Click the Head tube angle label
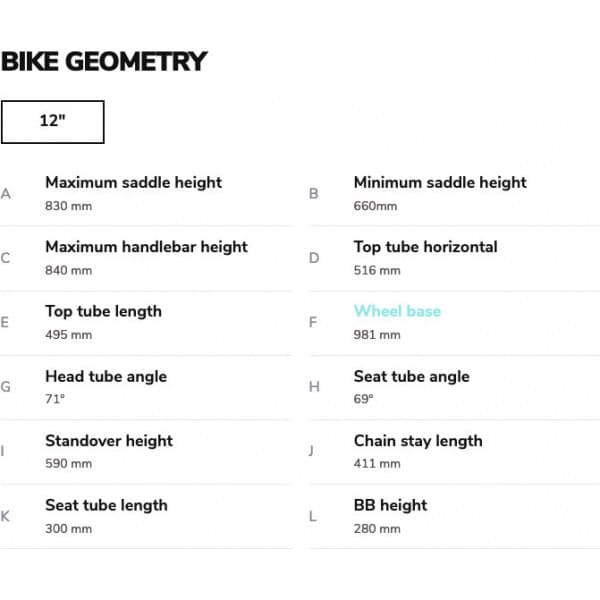 tap(106, 377)
